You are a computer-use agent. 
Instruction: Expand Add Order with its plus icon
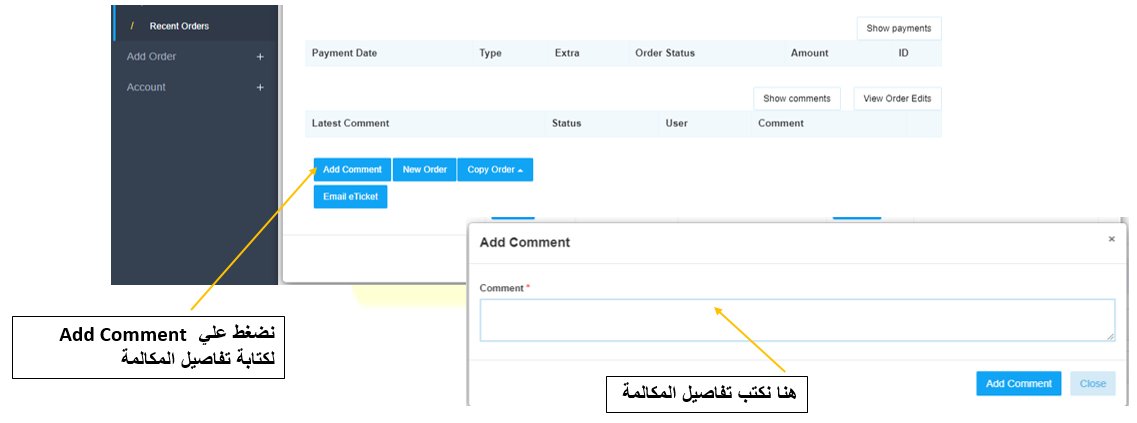(260, 57)
